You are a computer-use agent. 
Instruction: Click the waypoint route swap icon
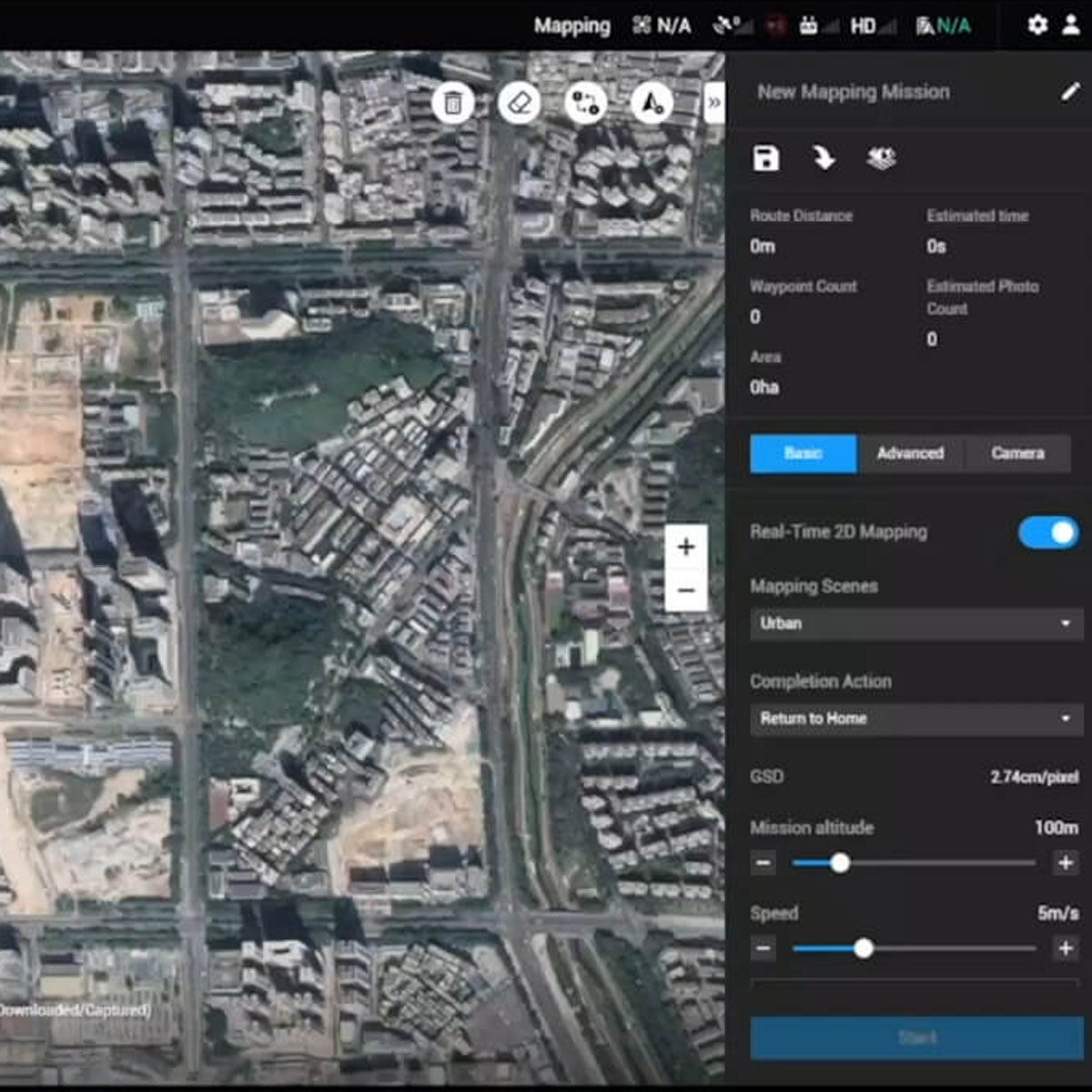point(585,103)
